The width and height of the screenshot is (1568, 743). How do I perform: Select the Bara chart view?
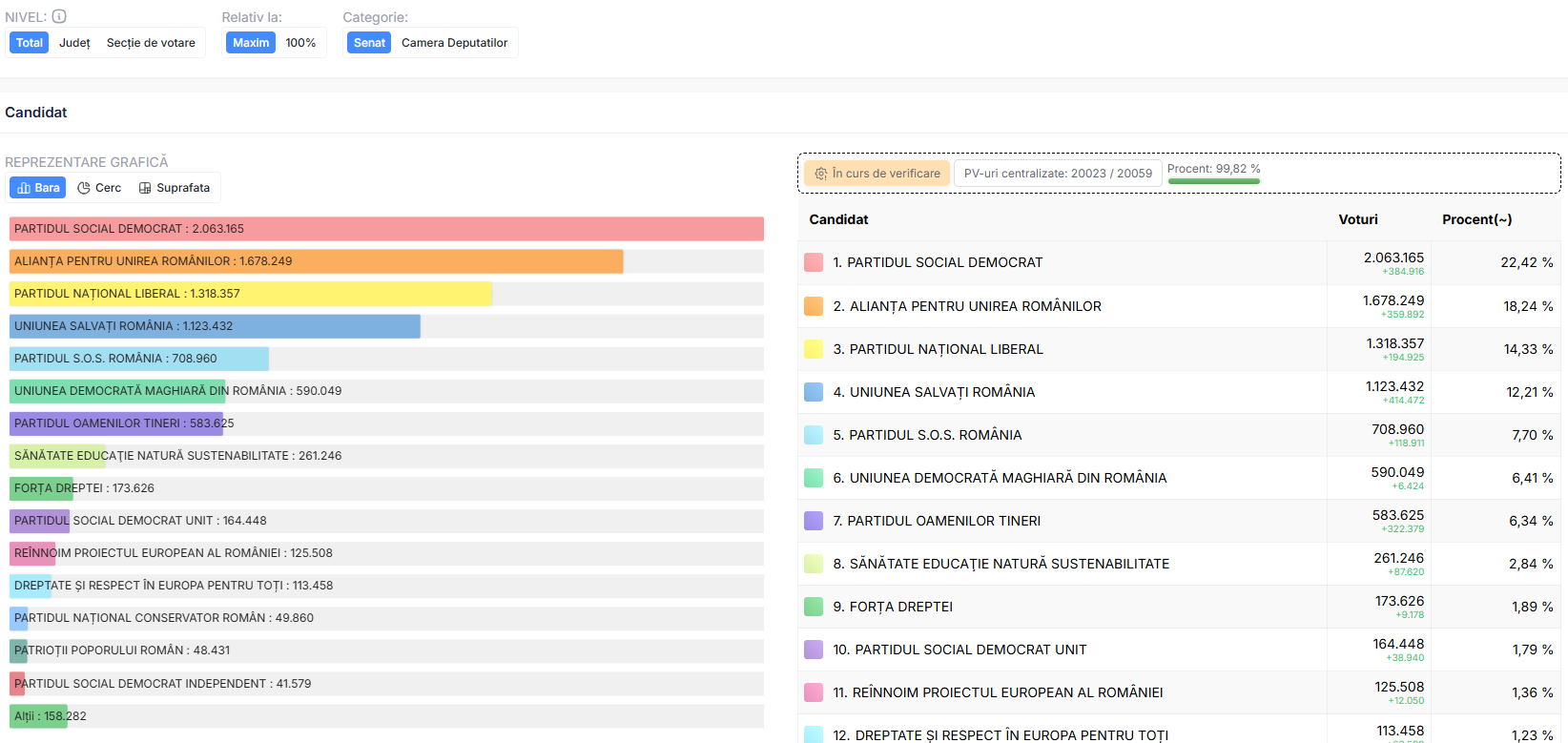tap(38, 188)
